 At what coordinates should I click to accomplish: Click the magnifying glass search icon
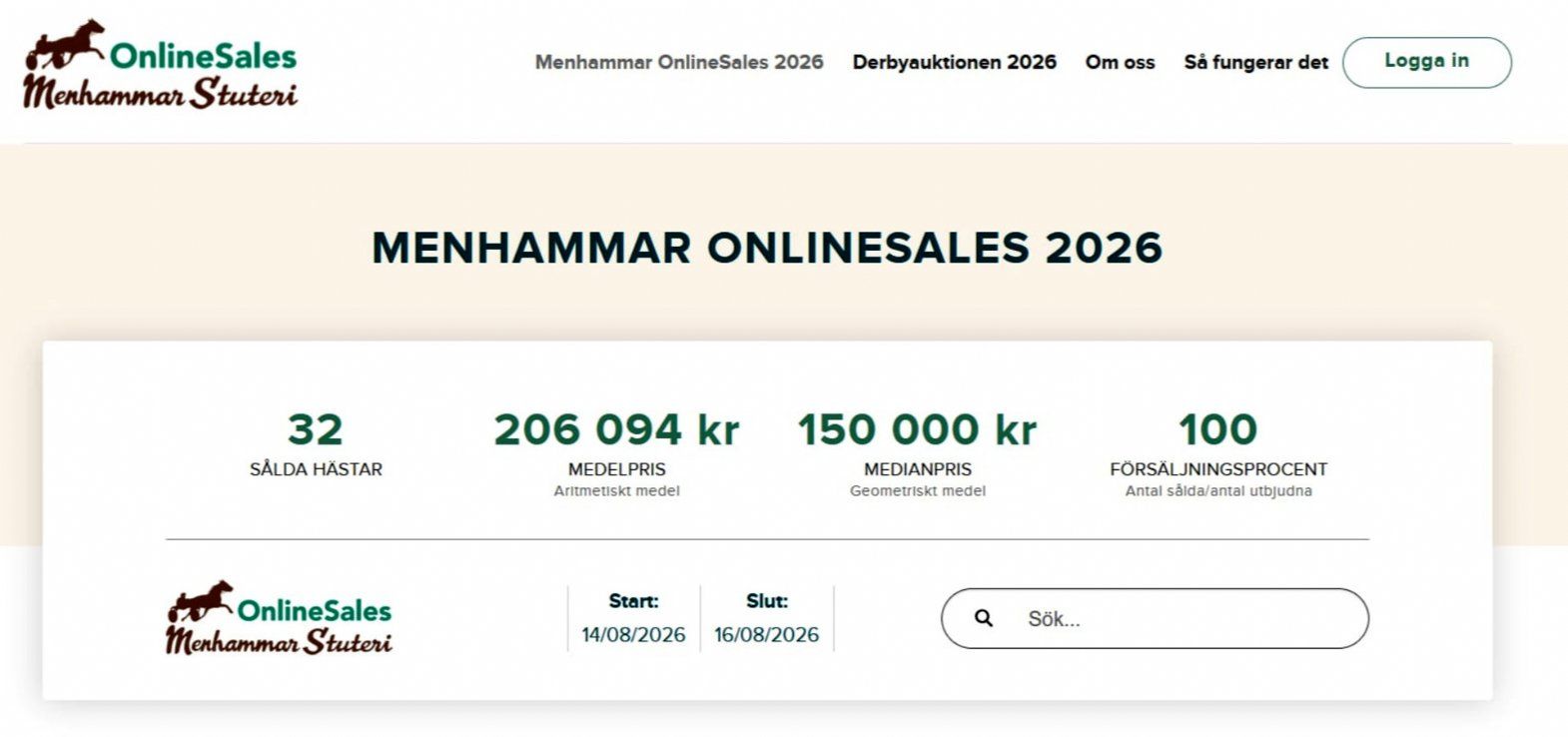pyautogui.click(x=984, y=618)
